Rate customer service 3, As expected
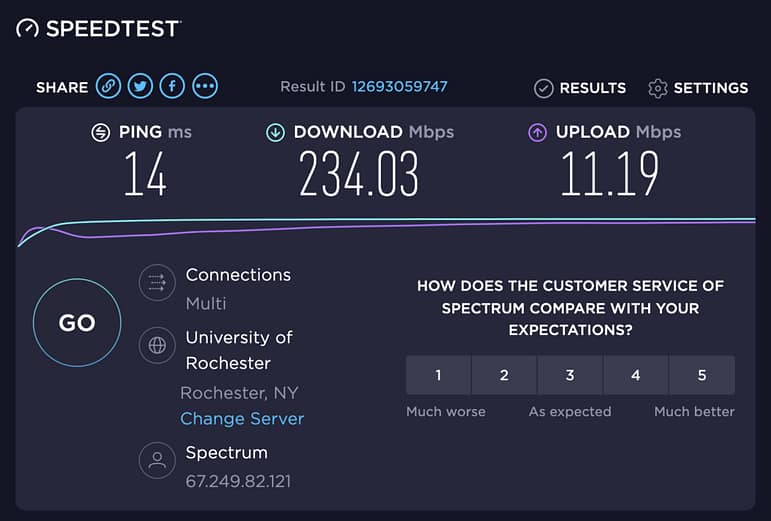The height and width of the screenshot is (521, 771). 570,376
